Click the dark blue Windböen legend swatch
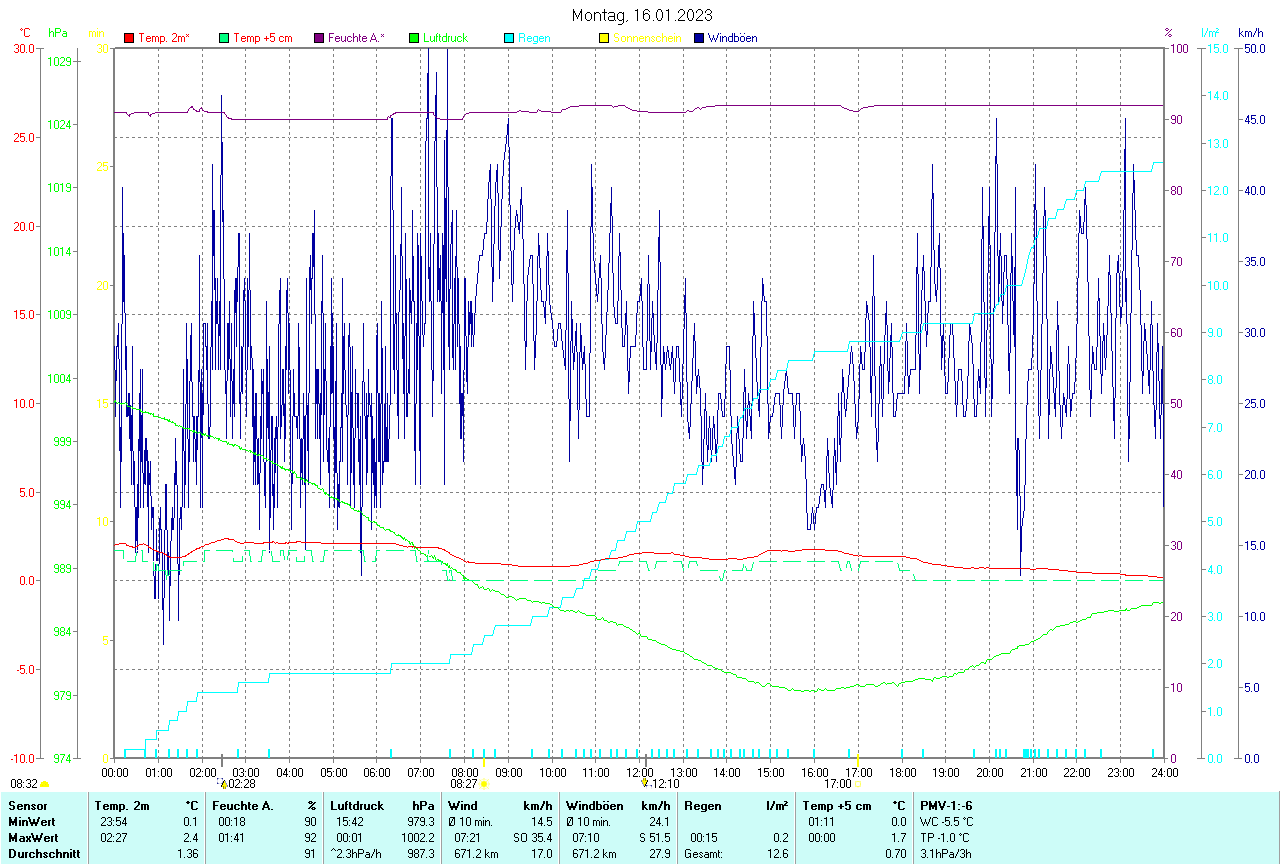 coord(699,38)
